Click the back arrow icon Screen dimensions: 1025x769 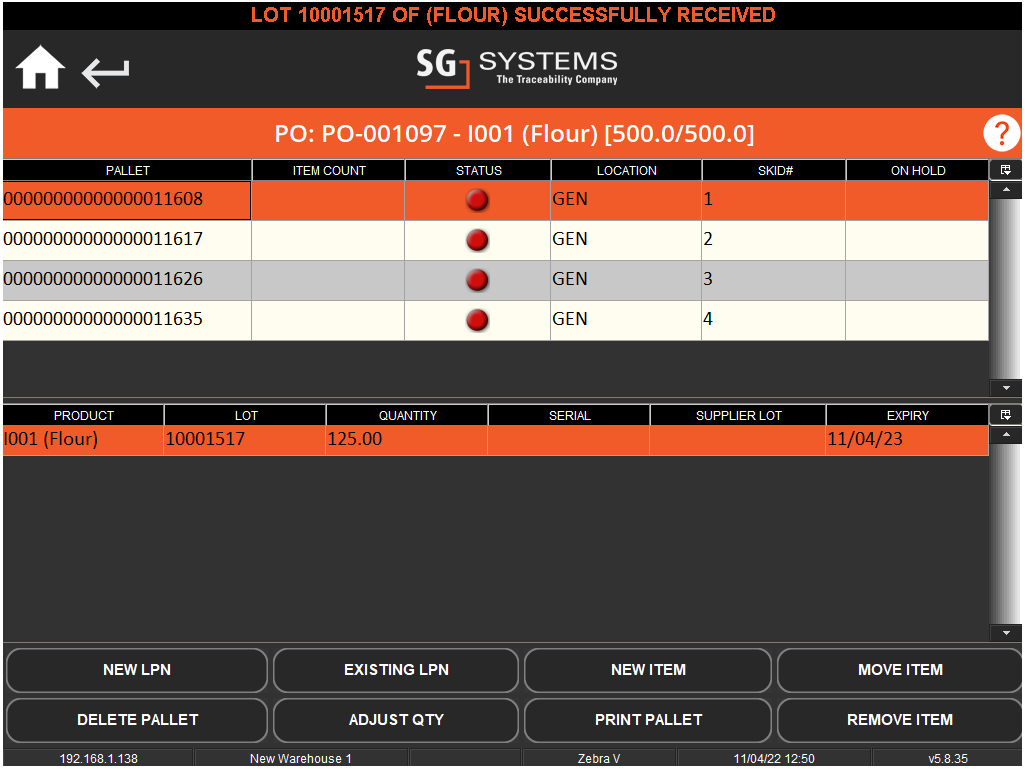pyautogui.click(x=104, y=71)
